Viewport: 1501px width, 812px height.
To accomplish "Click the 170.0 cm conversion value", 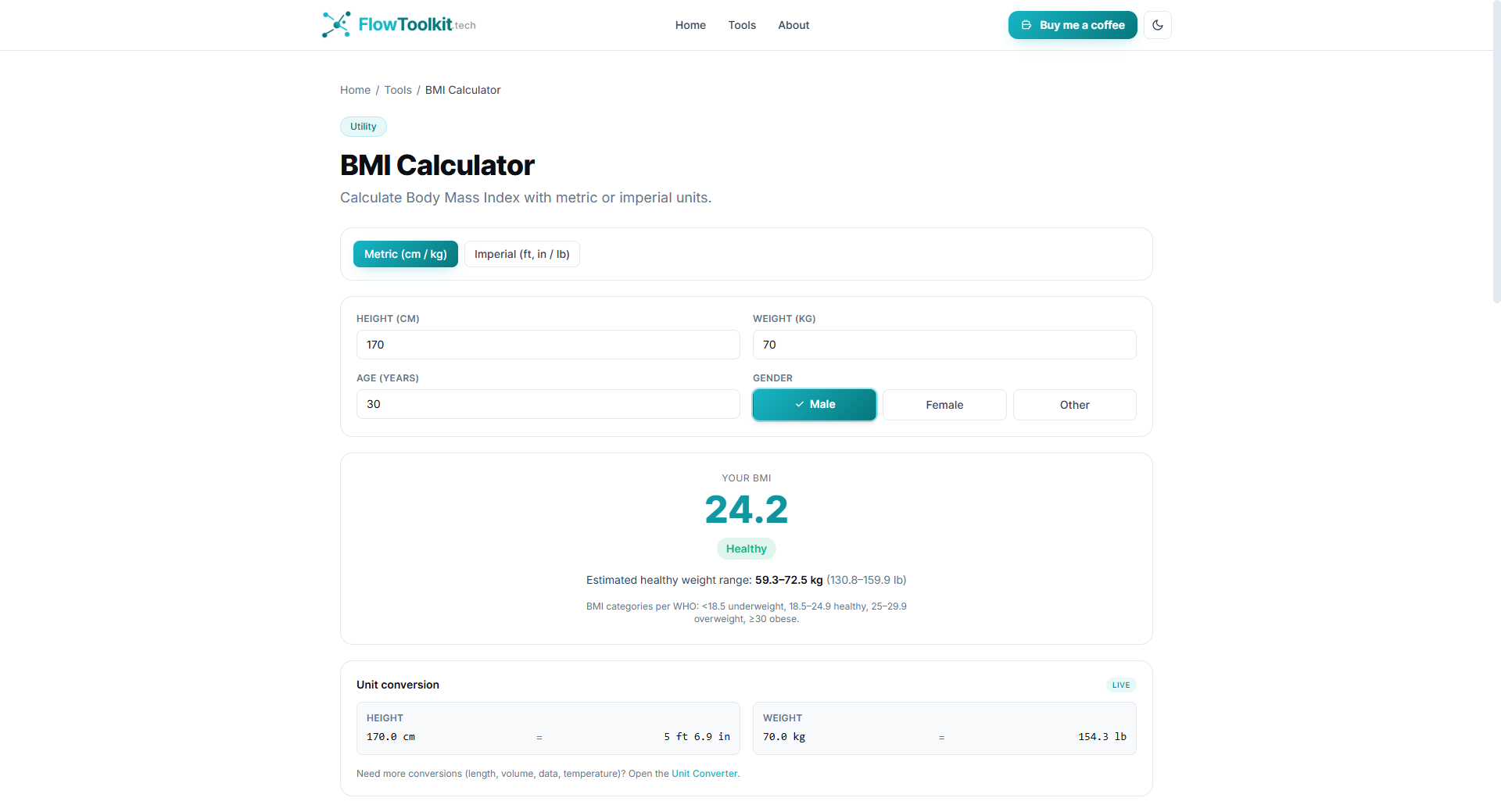I will tap(391, 737).
